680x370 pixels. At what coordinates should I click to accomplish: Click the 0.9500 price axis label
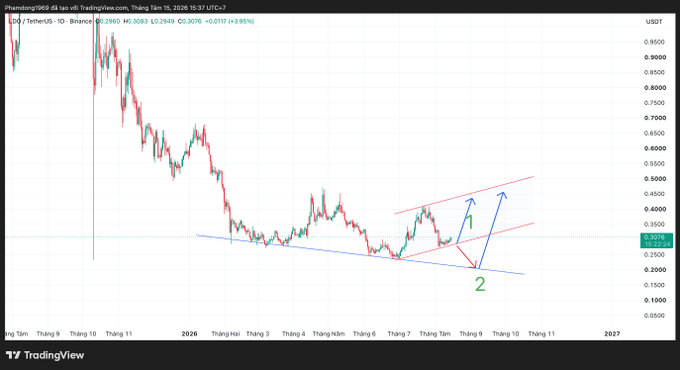[x=654, y=42]
